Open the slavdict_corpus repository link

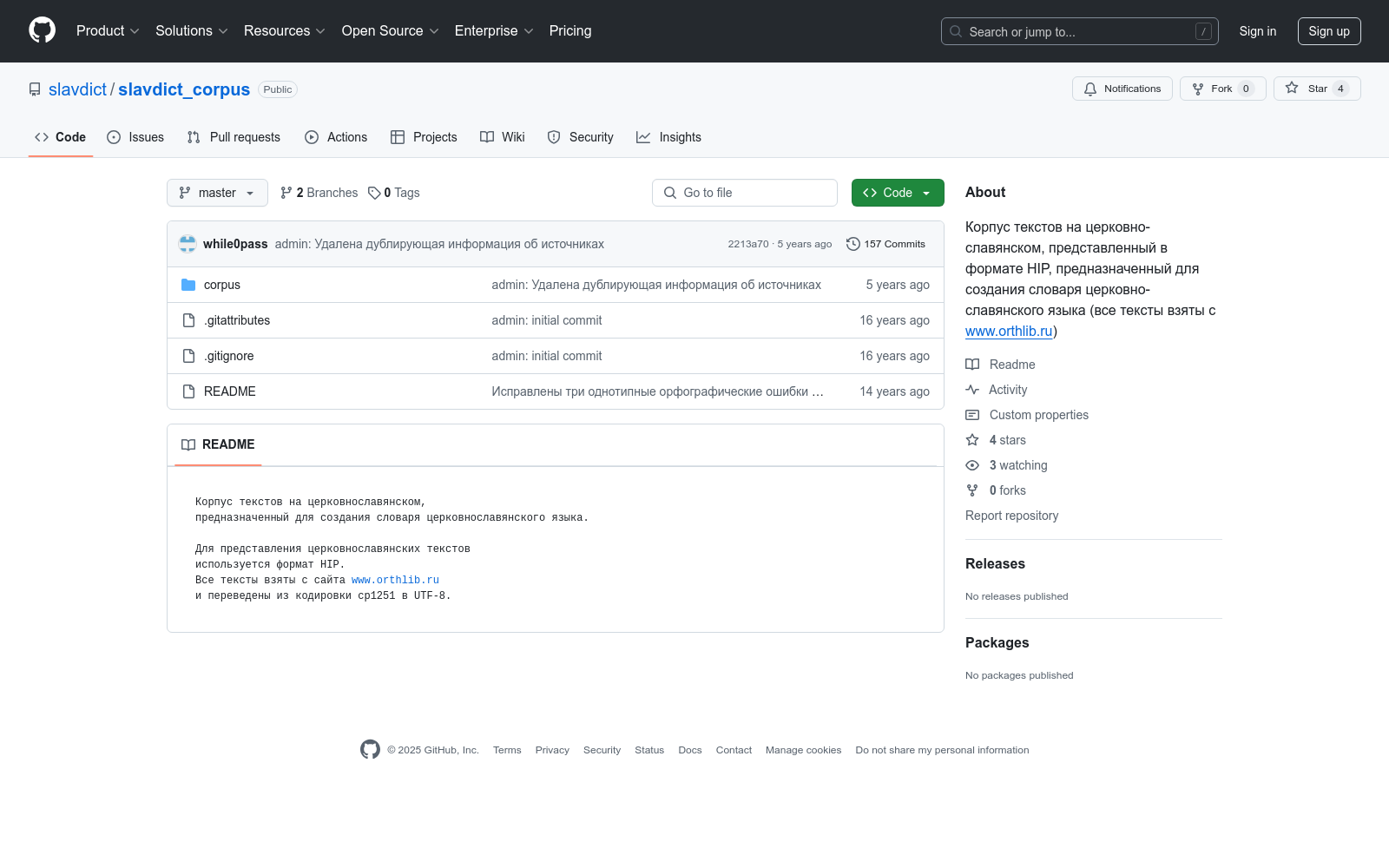click(184, 89)
